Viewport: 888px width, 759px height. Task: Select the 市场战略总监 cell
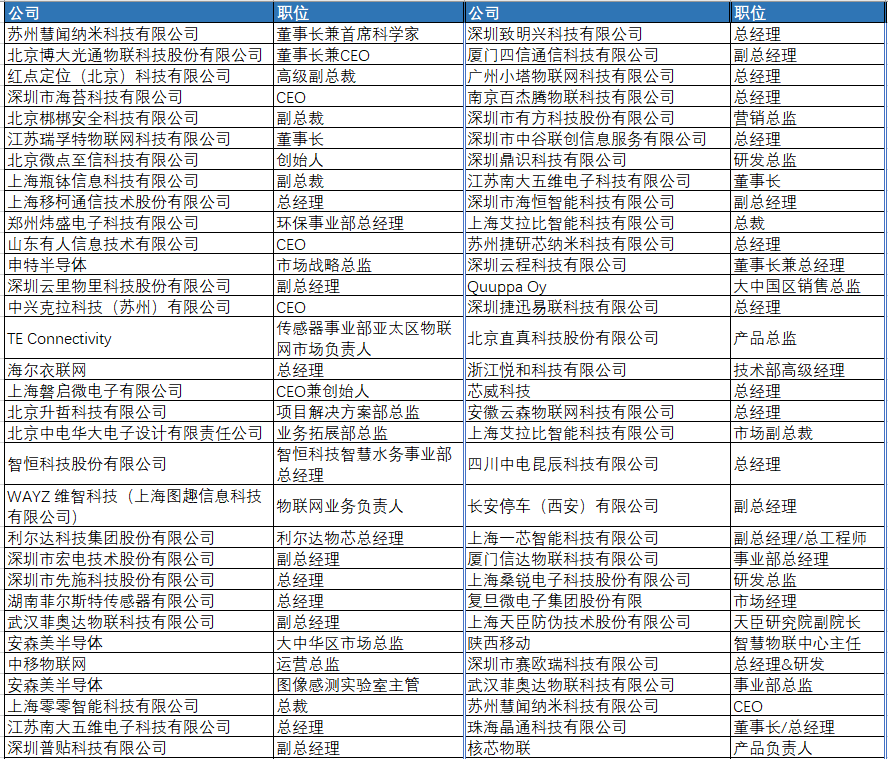[x=368, y=265]
